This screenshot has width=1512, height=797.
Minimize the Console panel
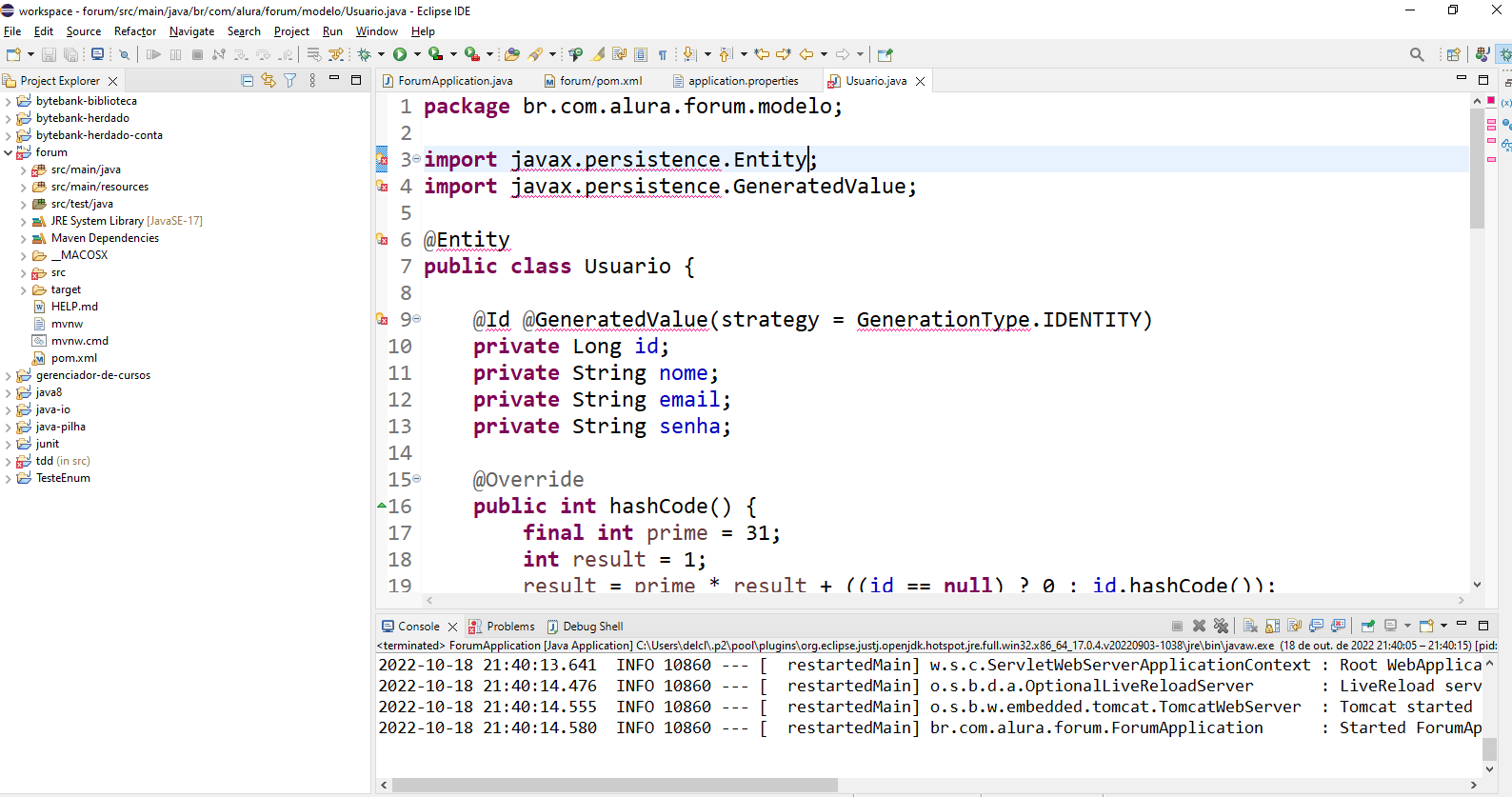coord(1462,625)
